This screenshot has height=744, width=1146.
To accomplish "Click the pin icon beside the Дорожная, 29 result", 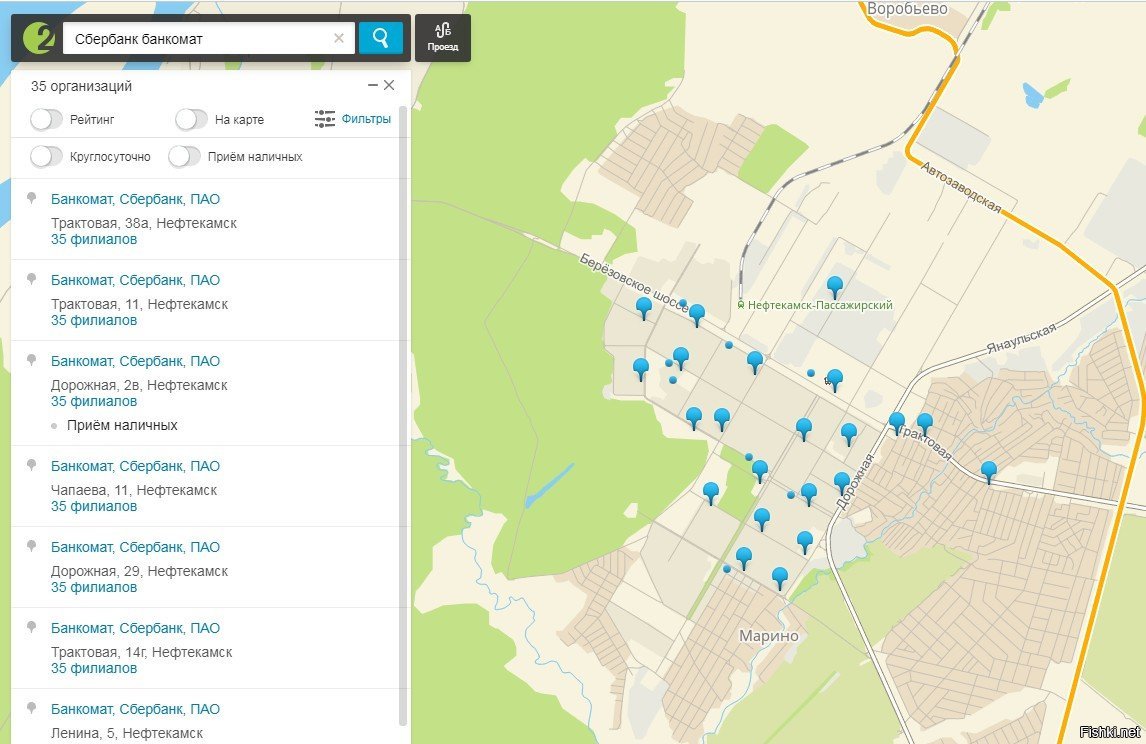I will click(x=31, y=547).
